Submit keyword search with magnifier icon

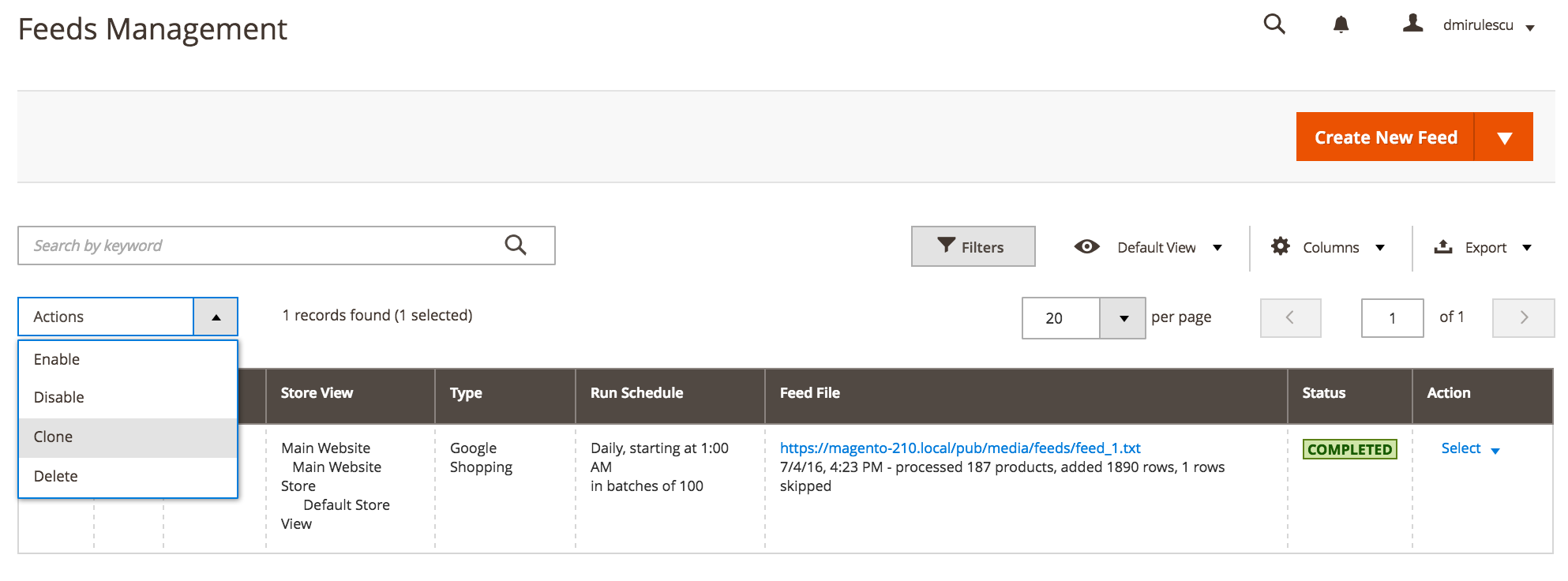point(516,246)
